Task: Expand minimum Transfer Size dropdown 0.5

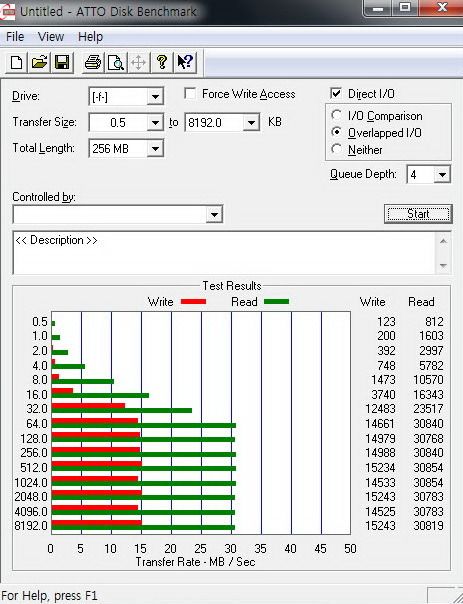Action: tap(155, 123)
